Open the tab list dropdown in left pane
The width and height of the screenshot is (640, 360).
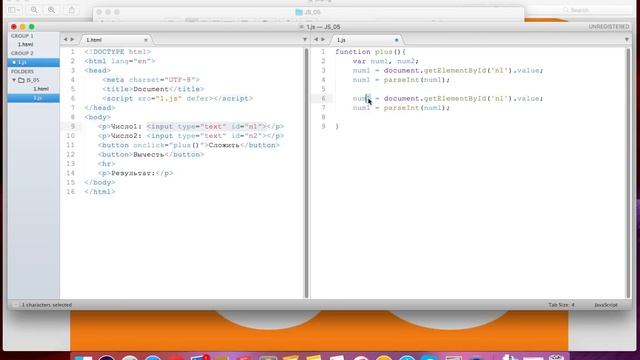pos(304,40)
